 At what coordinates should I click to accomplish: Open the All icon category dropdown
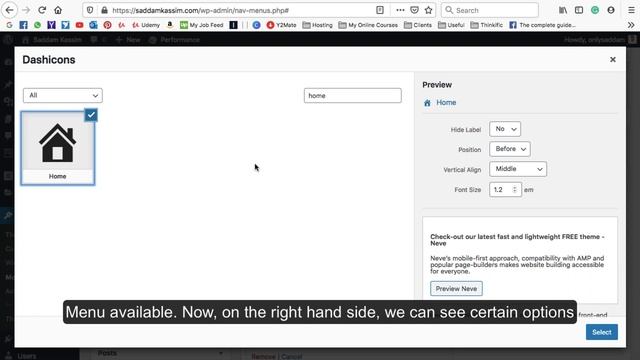point(63,96)
